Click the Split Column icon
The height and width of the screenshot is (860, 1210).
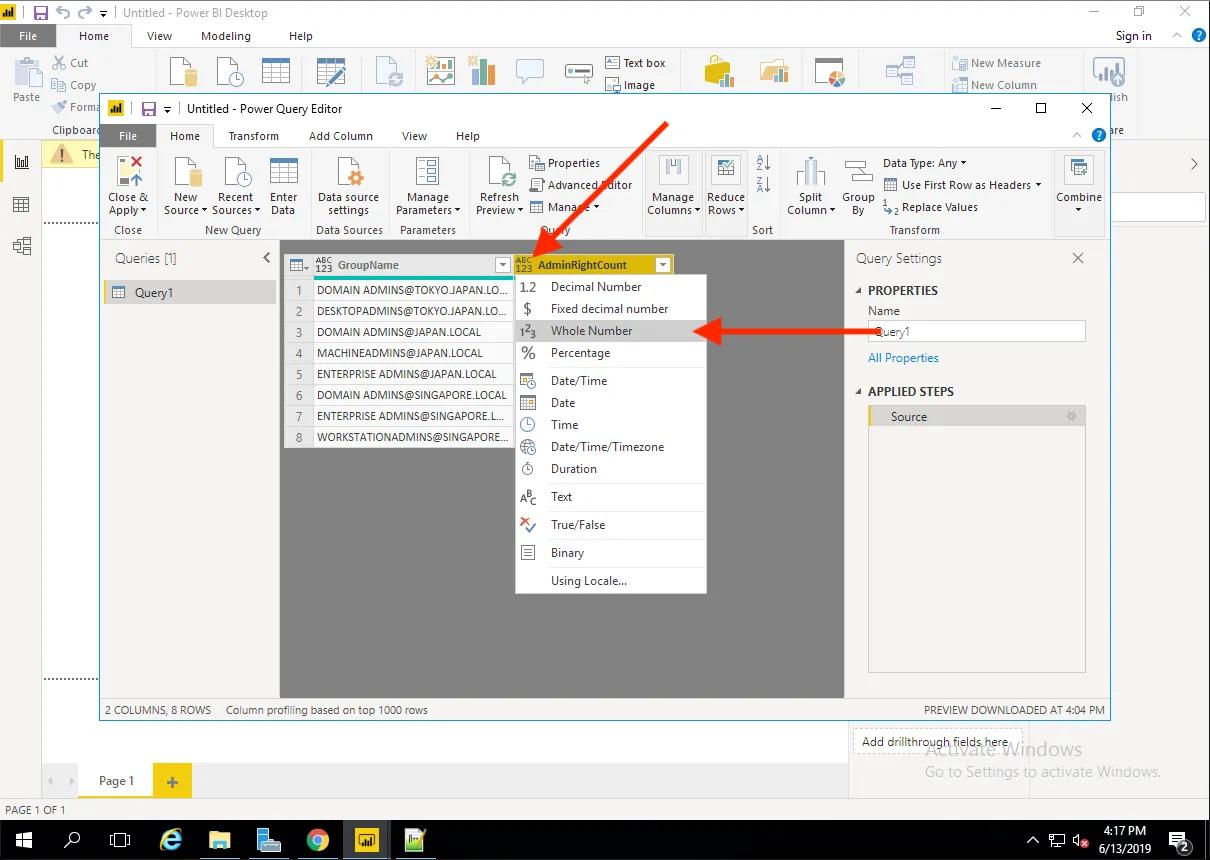coord(811,171)
